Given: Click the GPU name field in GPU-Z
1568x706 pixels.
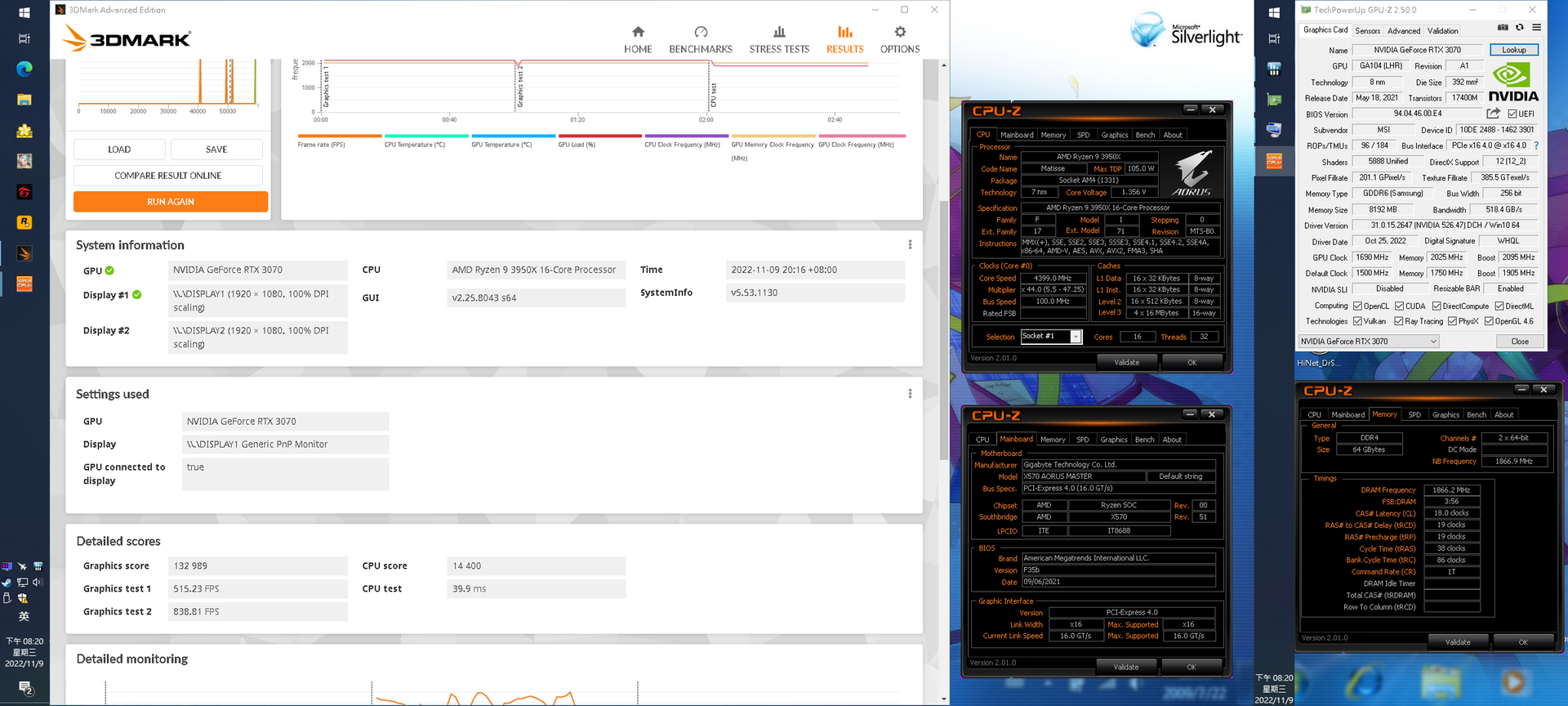Looking at the screenshot, I should pos(1417,50).
